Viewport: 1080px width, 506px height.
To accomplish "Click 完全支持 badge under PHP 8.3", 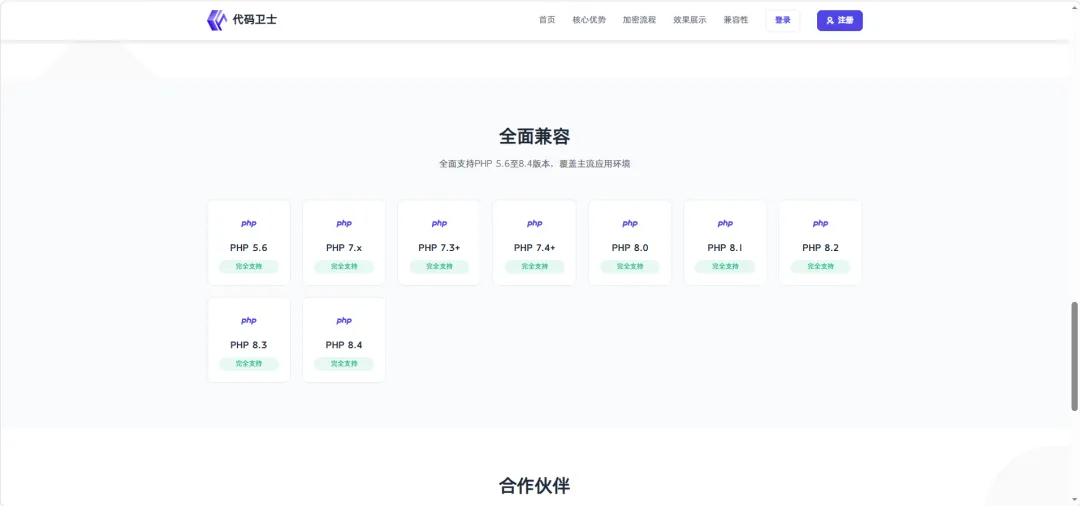I will click(x=249, y=363).
